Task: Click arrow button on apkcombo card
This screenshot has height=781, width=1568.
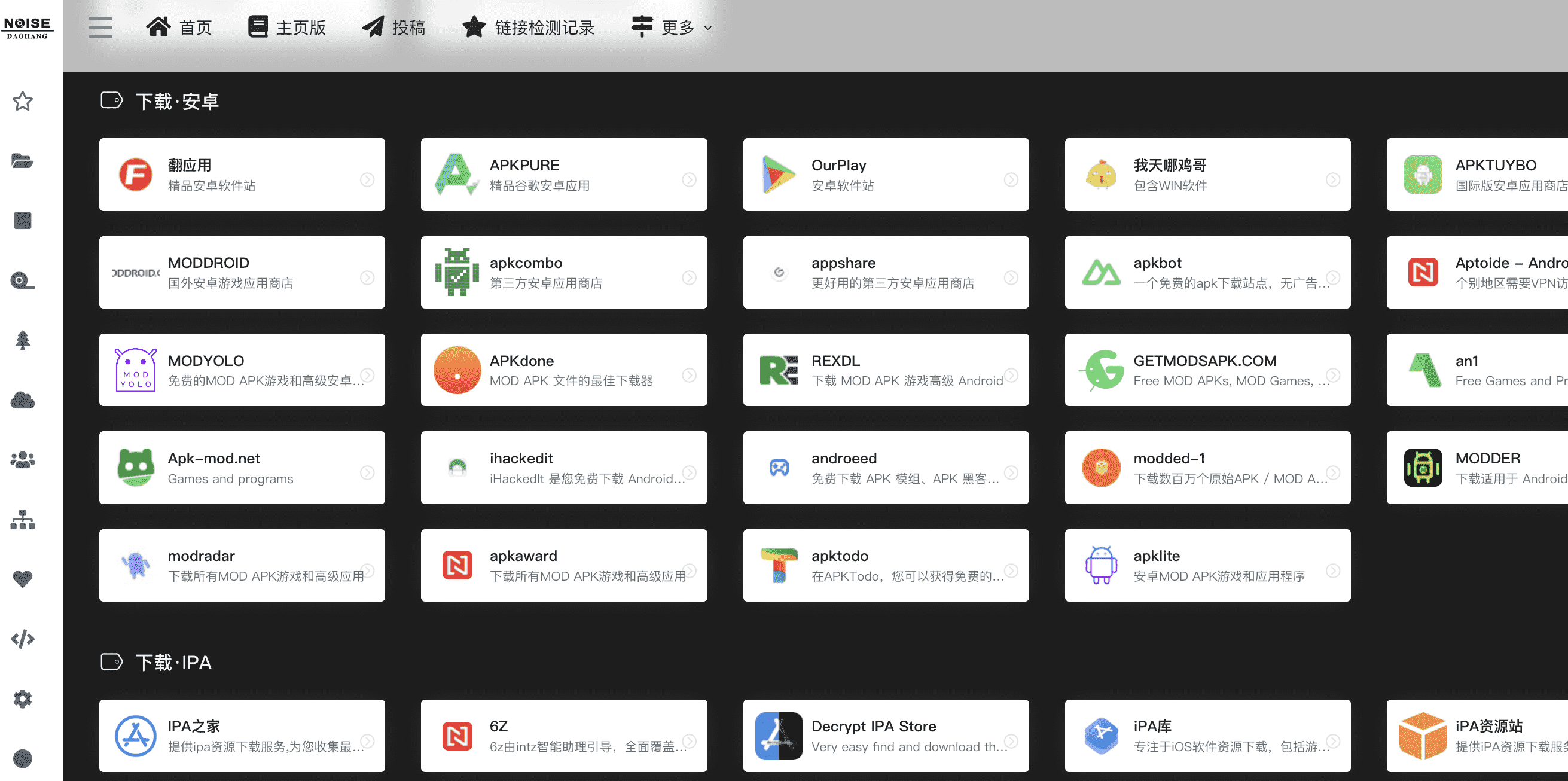Action: [x=689, y=277]
